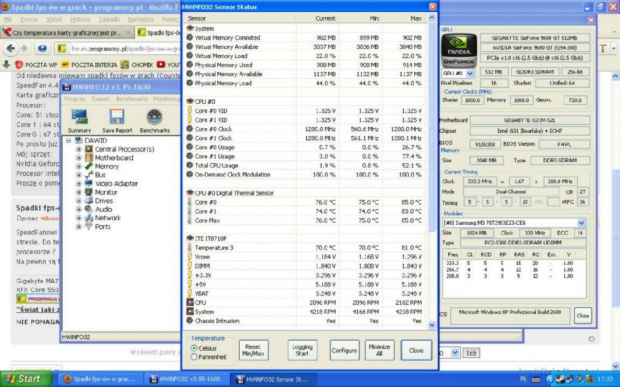Select the Fahrenheit temperature option

click(194, 357)
